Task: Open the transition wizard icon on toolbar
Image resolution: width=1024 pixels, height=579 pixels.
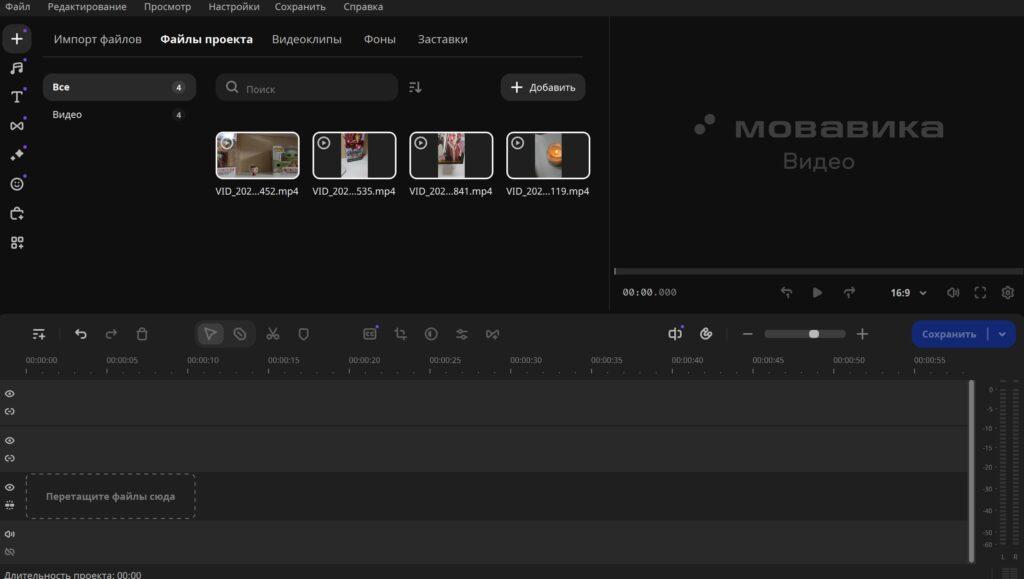Action: [x=492, y=334]
